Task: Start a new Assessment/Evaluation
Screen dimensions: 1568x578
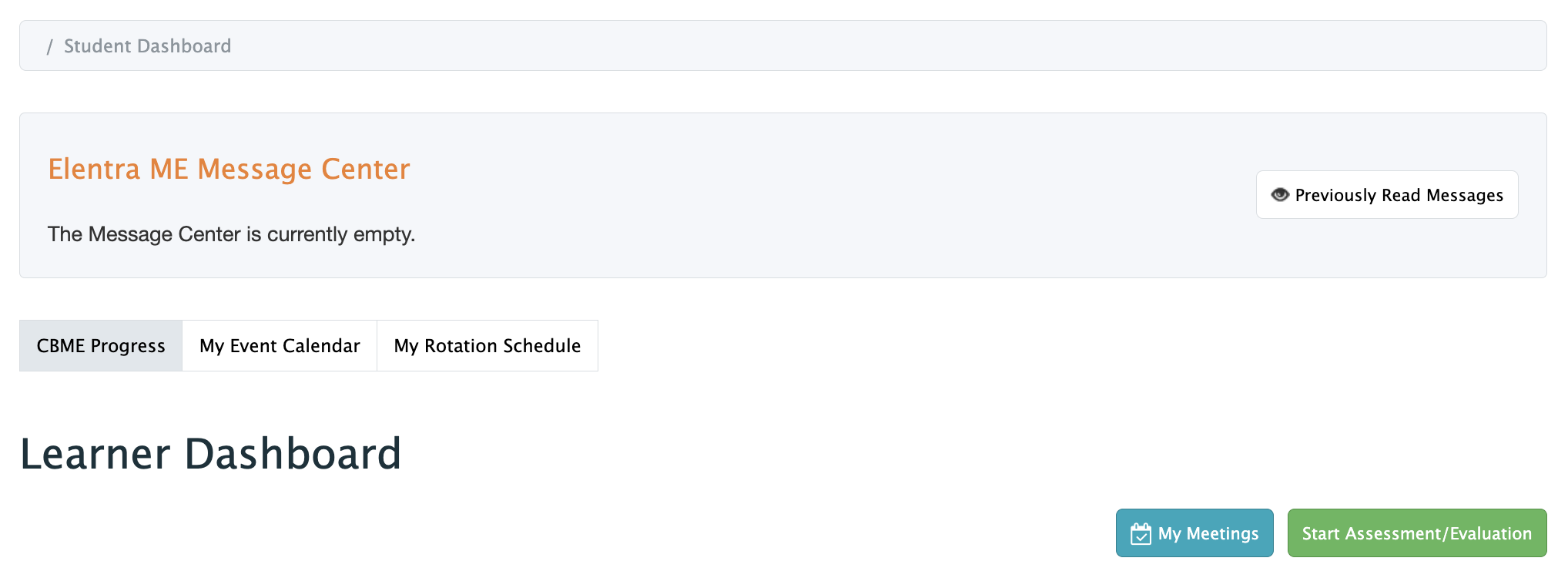Action: [x=1416, y=533]
